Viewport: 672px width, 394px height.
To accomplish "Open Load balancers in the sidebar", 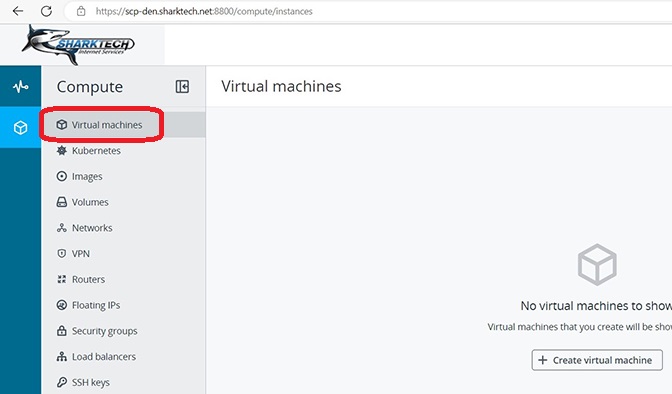I will (123, 356).
